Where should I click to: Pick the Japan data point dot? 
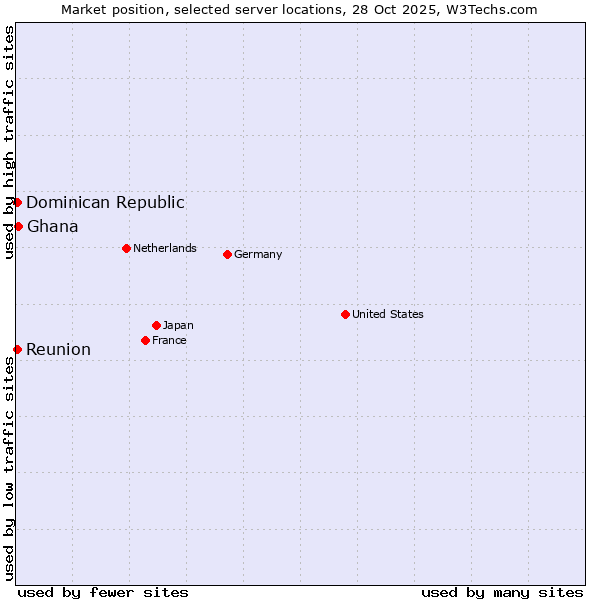click(156, 325)
